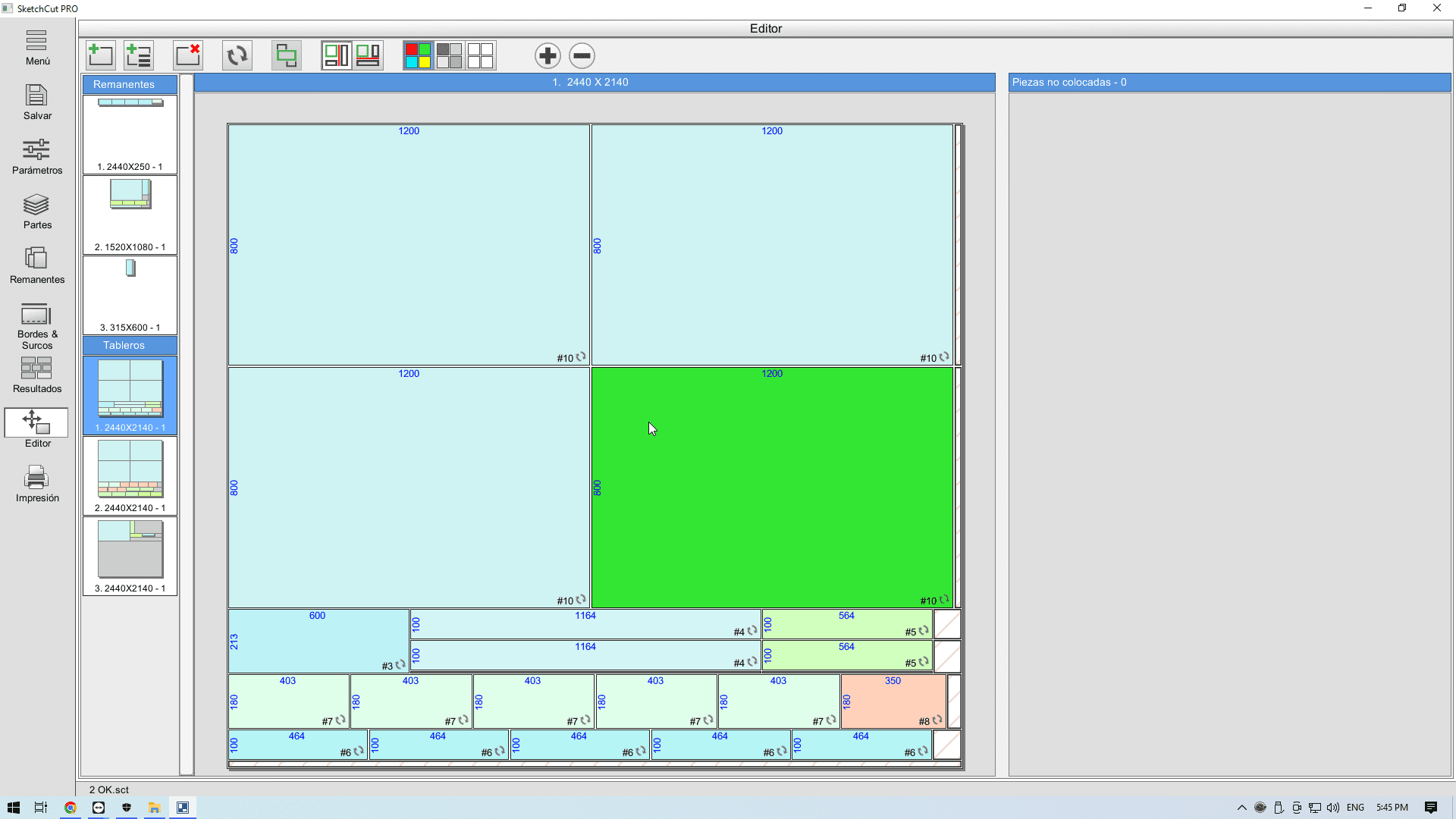This screenshot has width=1456, height=819.
Task: Click the recalculate rotate-arrows toolbar icon
Action: coord(237,55)
